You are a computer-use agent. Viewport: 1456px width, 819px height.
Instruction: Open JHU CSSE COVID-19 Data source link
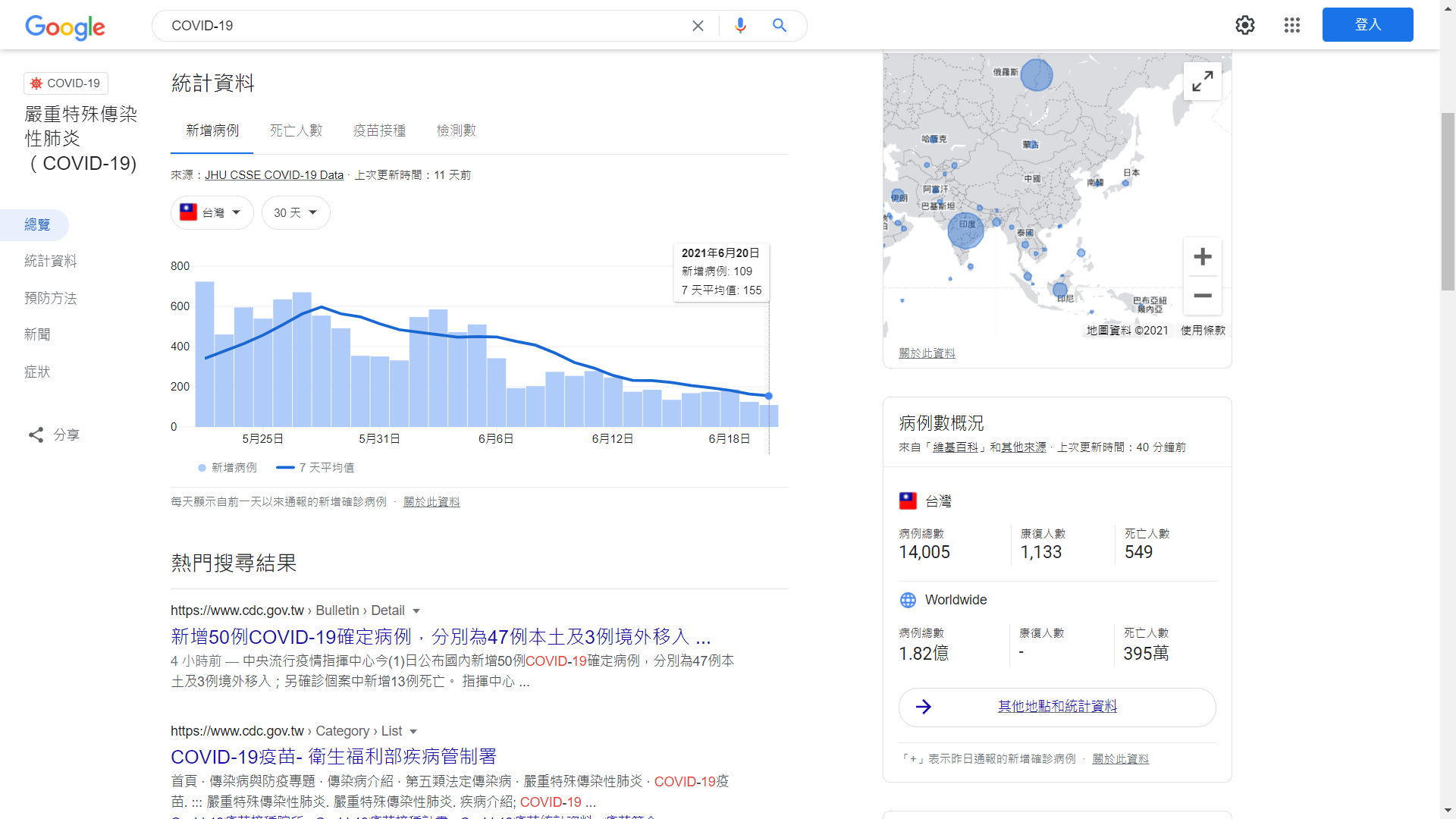pos(274,175)
